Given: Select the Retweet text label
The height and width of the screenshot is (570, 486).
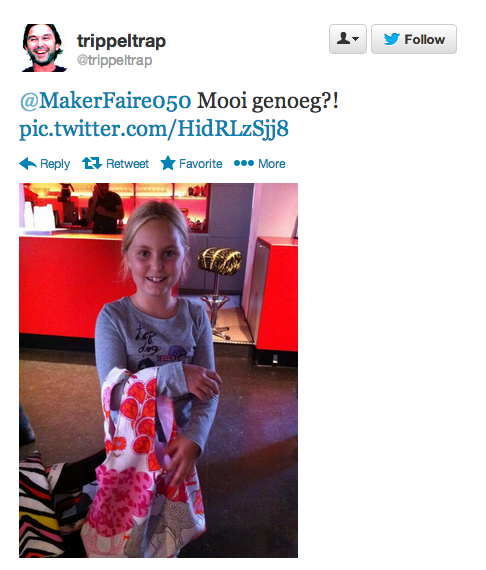Looking at the screenshot, I should pos(127,164).
